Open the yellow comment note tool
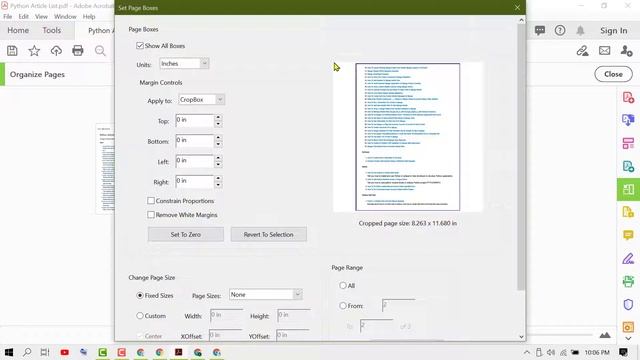Image resolution: width=640 pixels, height=360 pixels. point(628,235)
